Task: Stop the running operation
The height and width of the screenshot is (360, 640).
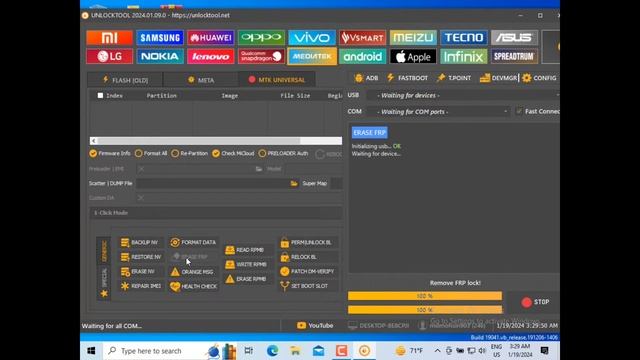Action: 535,302
